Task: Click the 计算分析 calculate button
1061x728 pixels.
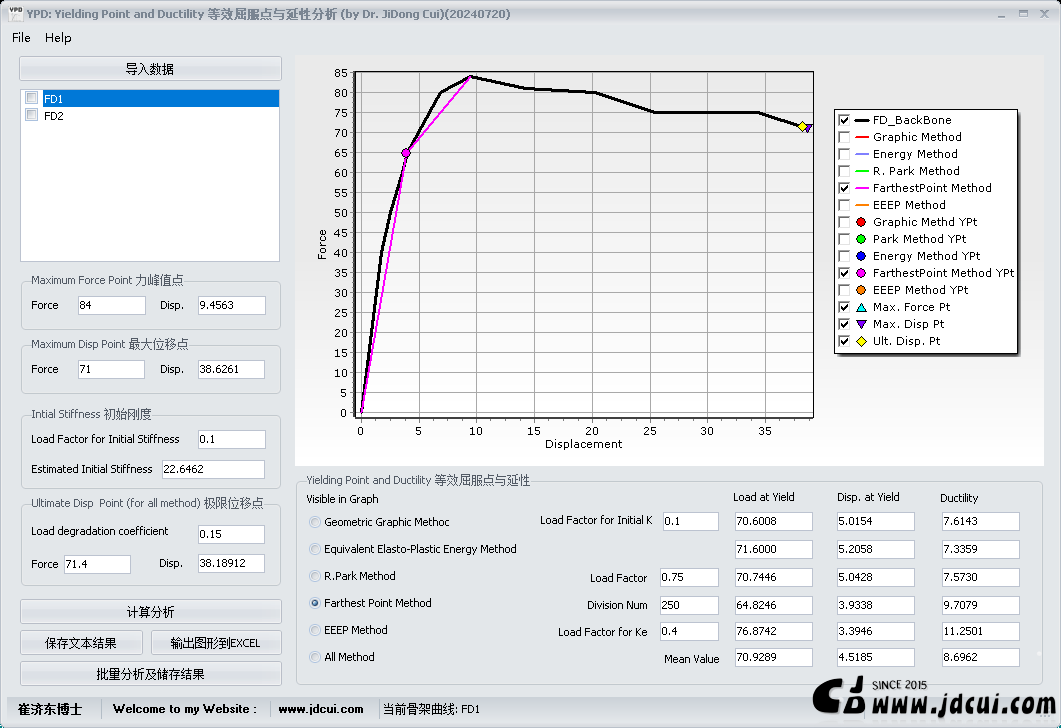Action: click(x=150, y=612)
